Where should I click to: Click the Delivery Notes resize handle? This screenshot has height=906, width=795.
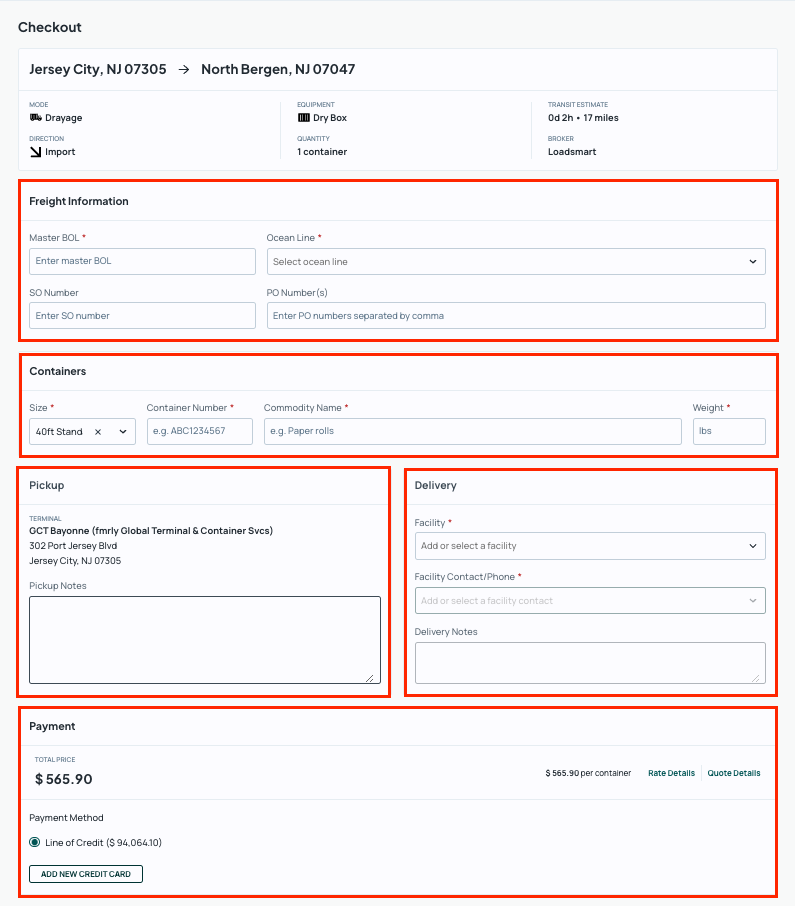tap(756, 678)
